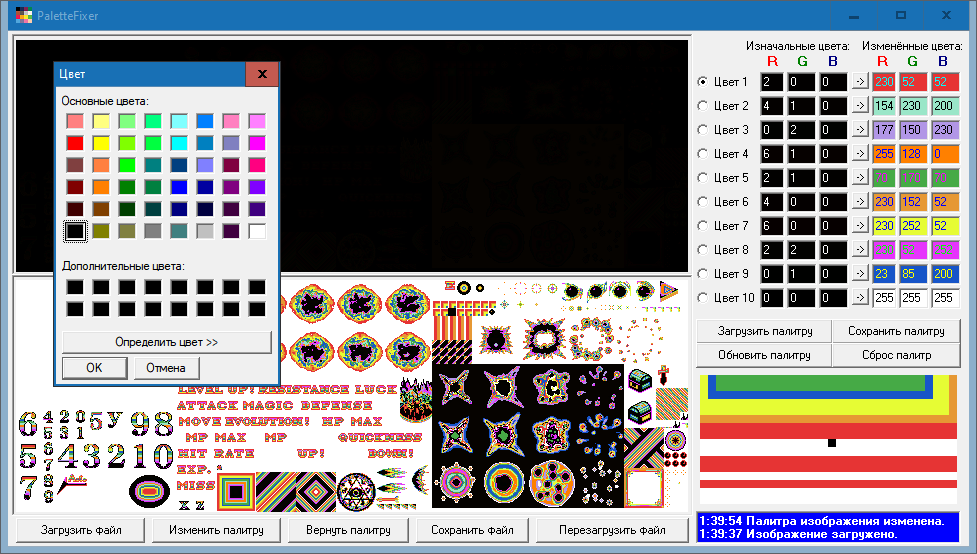Pick the pure red basic color swatch
977x554 pixels.
tap(75, 143)
